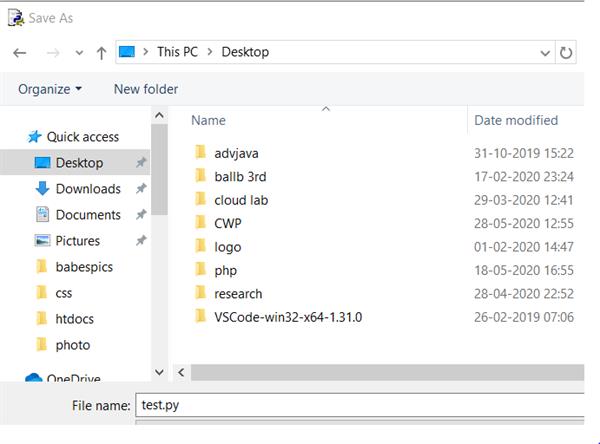Select the VSCode-win32-x64-1.31.0 folder
The height and width of the screenshot is (444, 600).
click(x=287, y=317)
